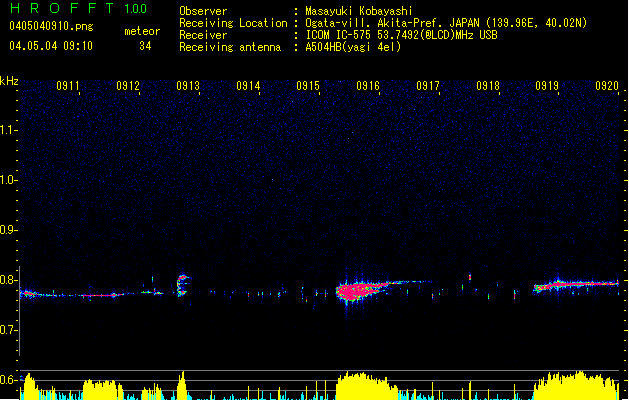This screenshot has height=400, width=629.
Task: Click the curved meteor echo near 0913
Action: point(183,285)
